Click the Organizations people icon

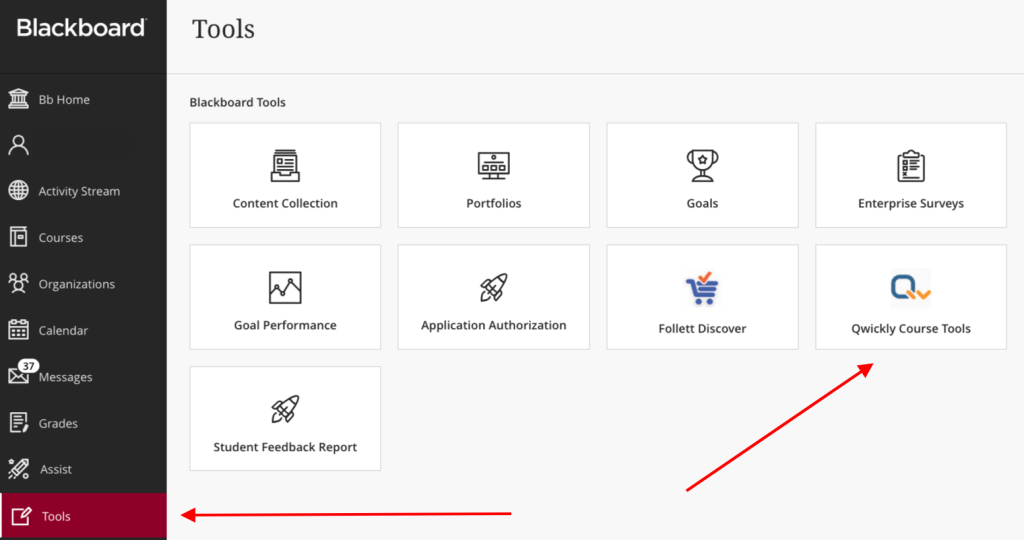point(18,283)
